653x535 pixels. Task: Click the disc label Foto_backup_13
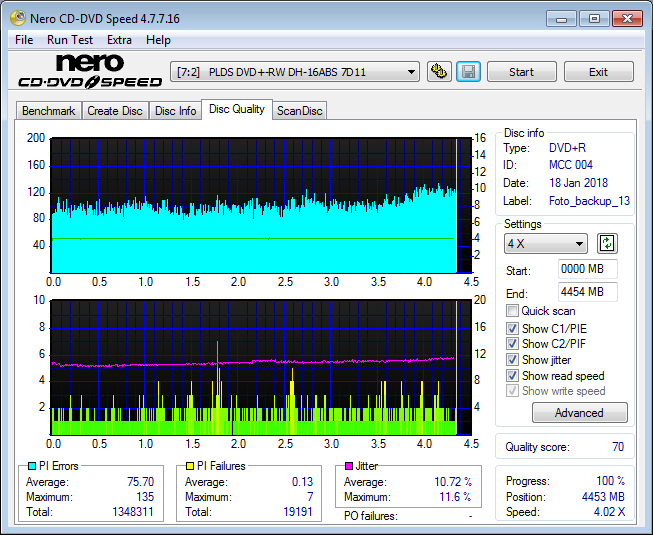pos(589,201)
